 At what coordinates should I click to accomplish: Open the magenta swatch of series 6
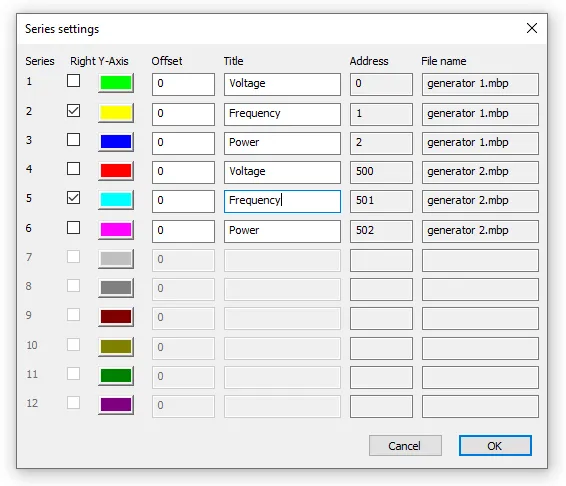pos(116,230)
